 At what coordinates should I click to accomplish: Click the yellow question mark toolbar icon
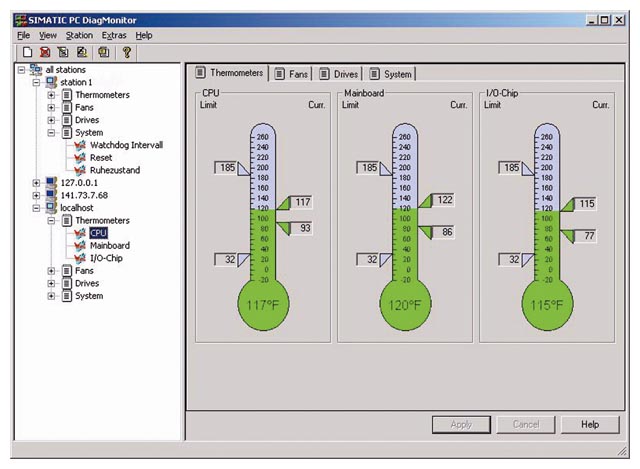pos(127,52)
